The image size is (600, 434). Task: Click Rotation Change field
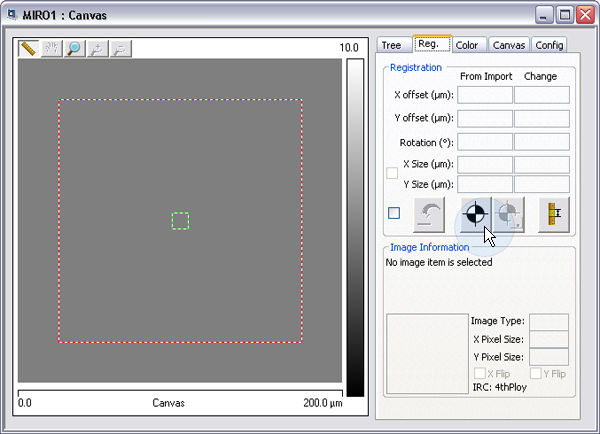[x=542, y=142]
